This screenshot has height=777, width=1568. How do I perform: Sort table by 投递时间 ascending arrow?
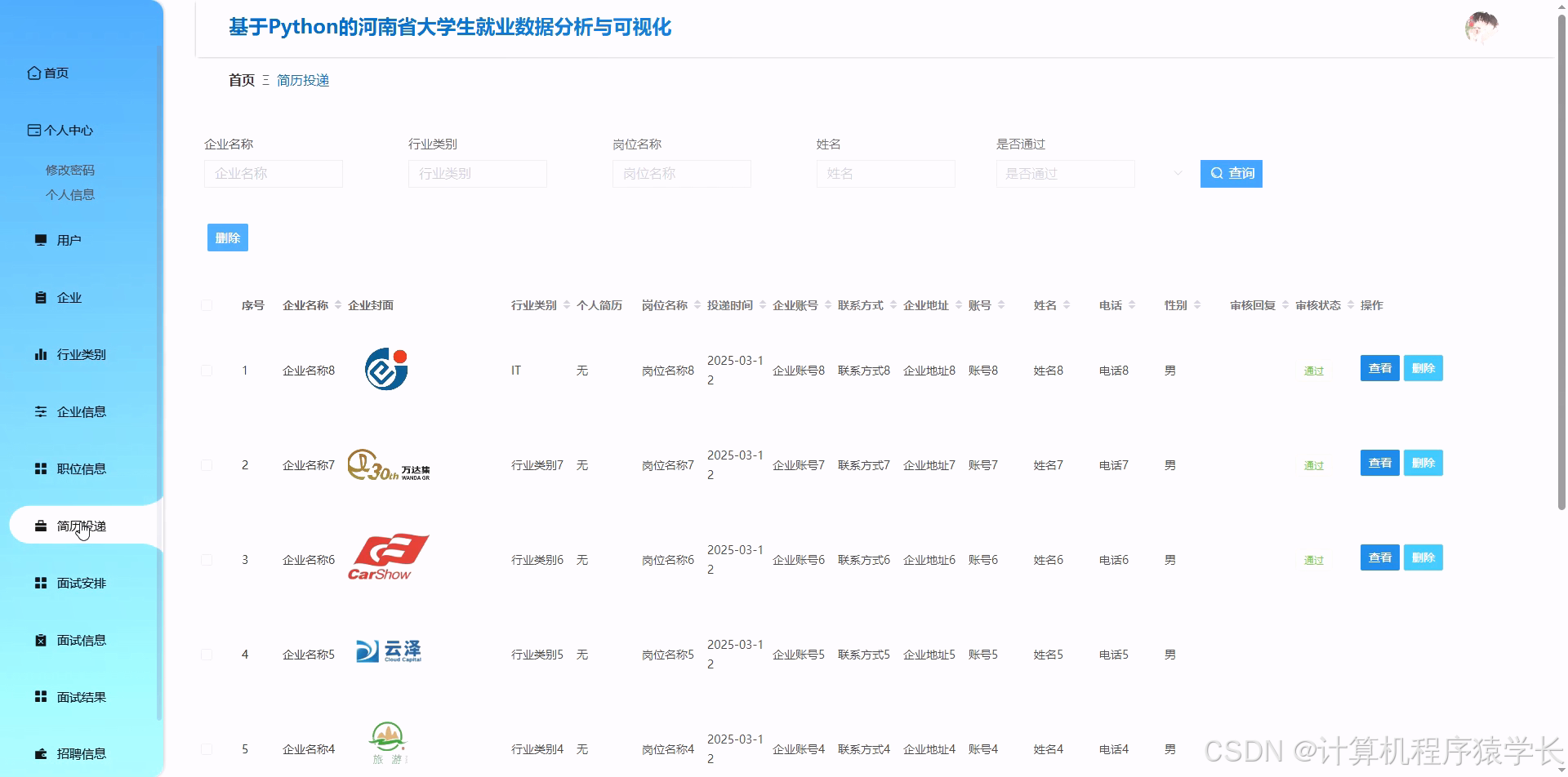[x=762, y=301]
